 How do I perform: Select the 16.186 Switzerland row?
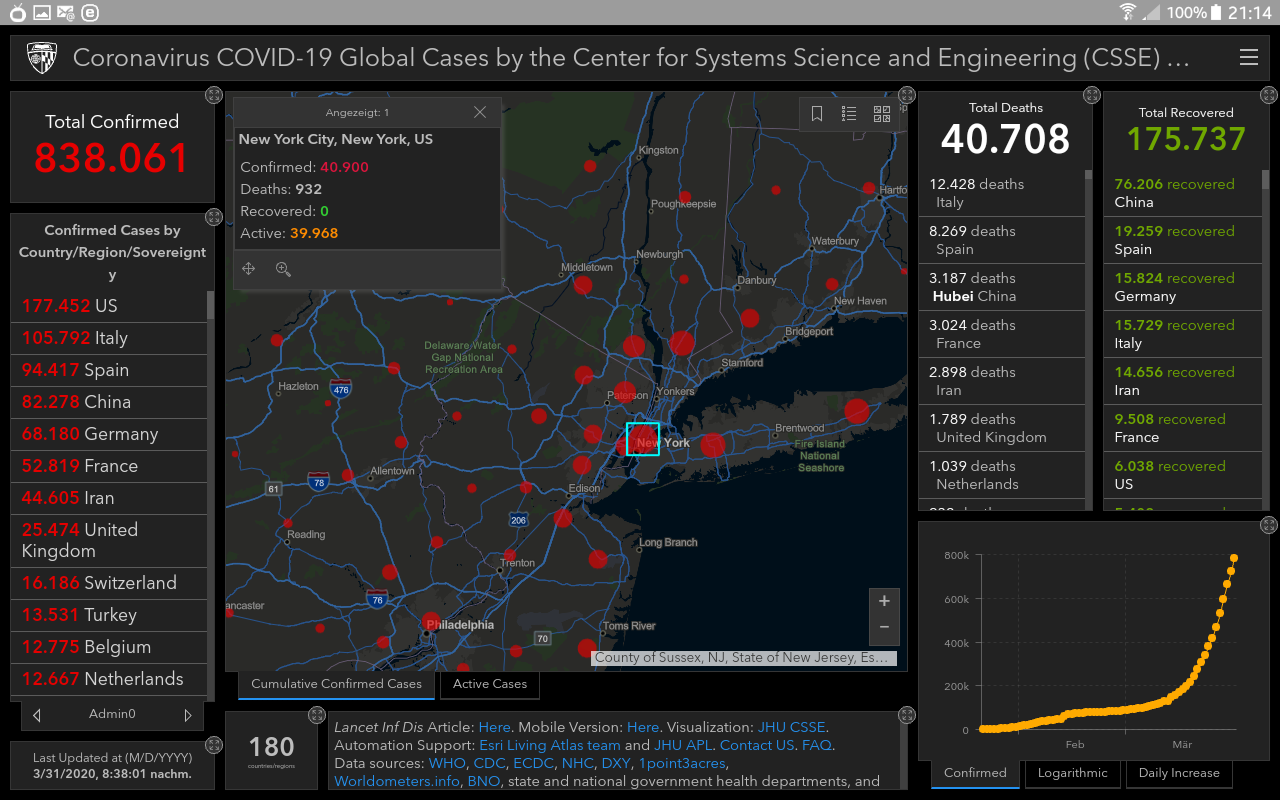click(109, 583)
